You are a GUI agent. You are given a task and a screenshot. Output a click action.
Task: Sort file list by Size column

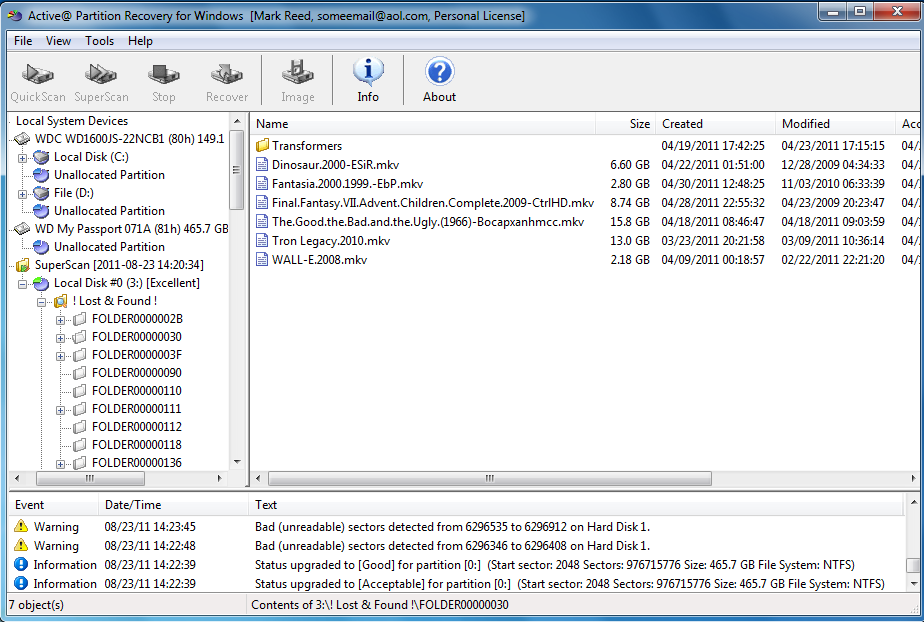[x=625, y=124]
